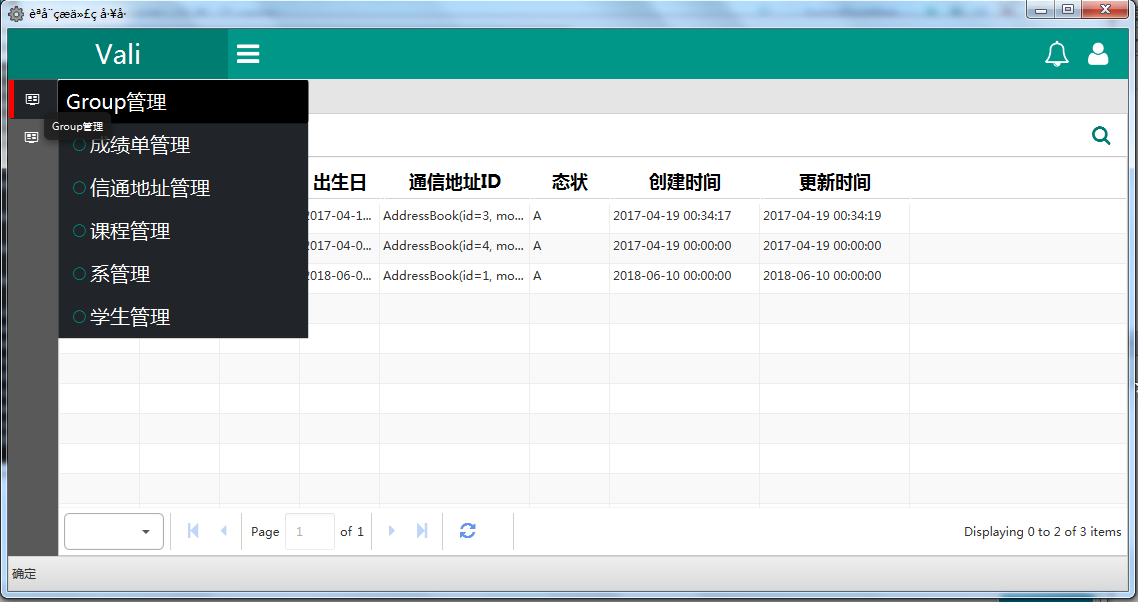Close the application window
The height and width of the screenshot is (602, 1138).
(x=1105, y=10)
